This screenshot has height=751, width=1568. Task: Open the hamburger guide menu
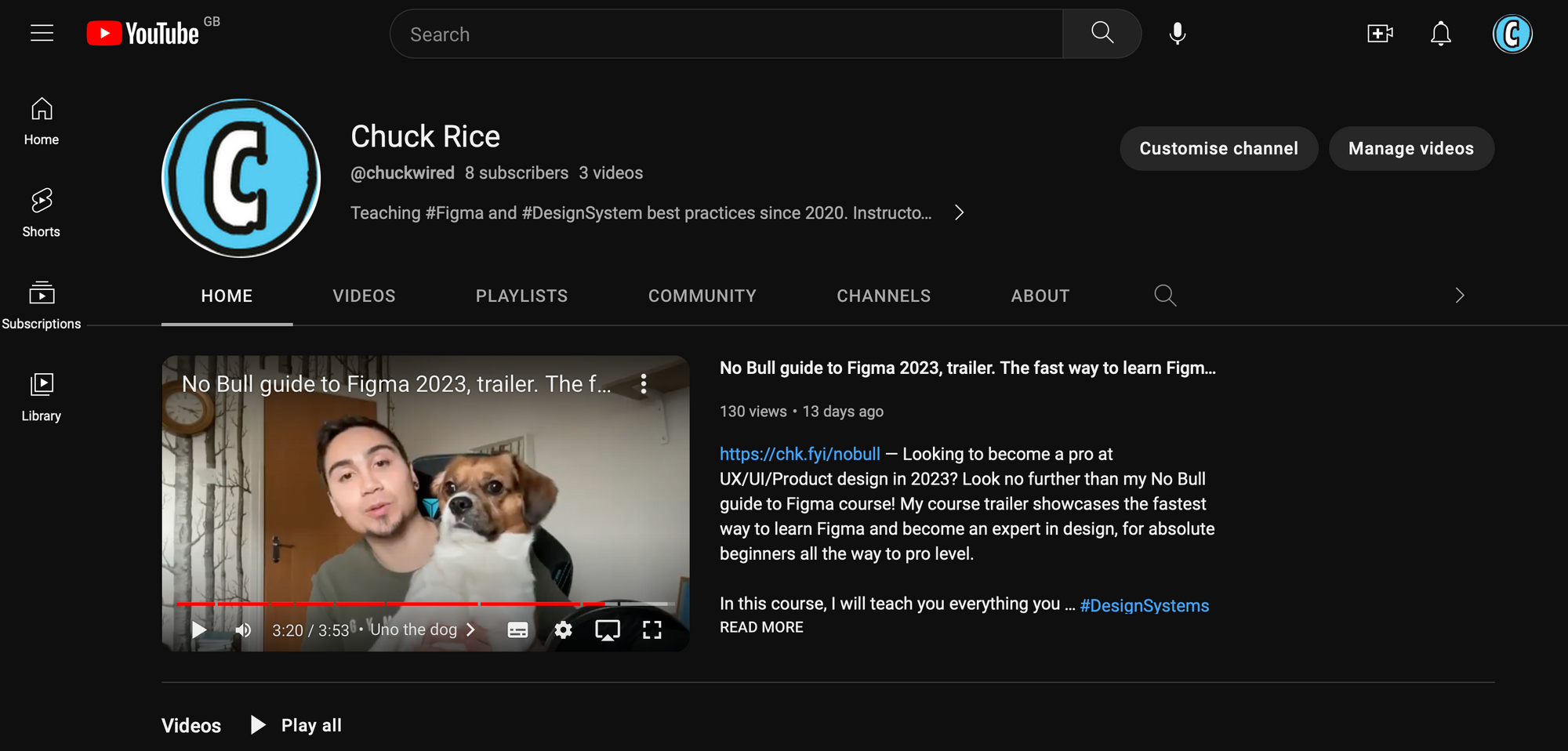[42, 33]
